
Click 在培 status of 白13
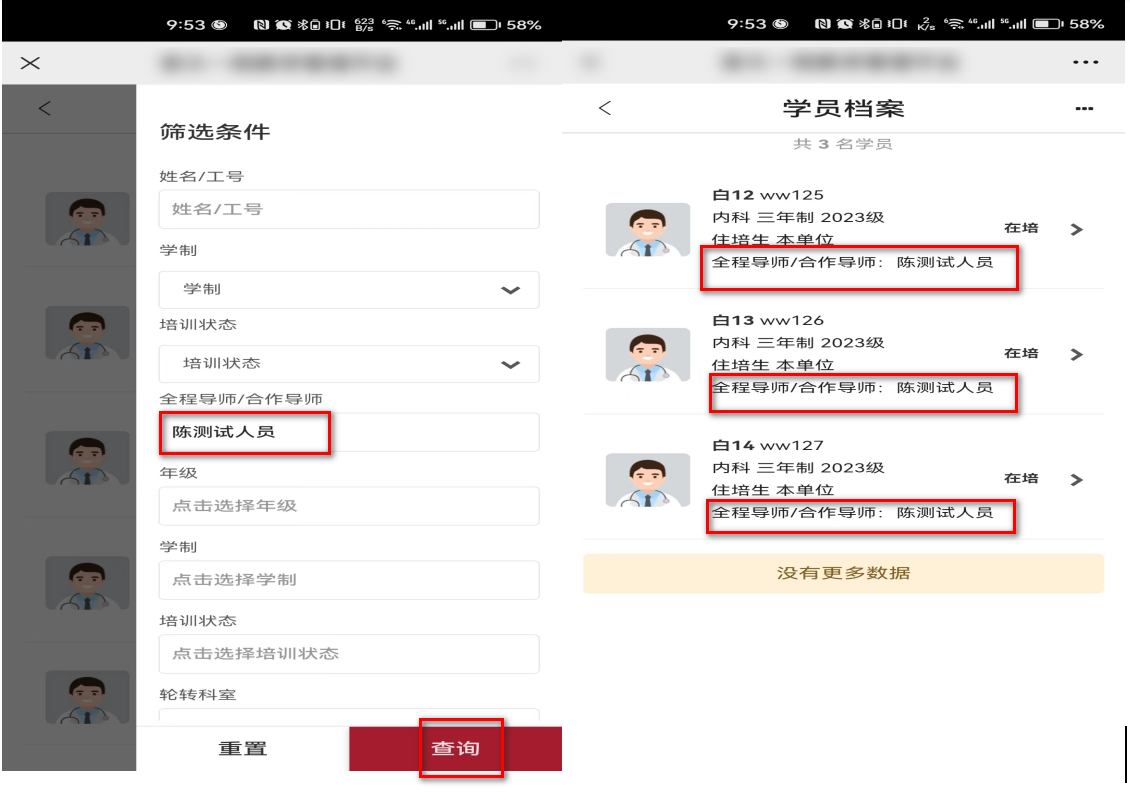click(x=1021, y=353)
